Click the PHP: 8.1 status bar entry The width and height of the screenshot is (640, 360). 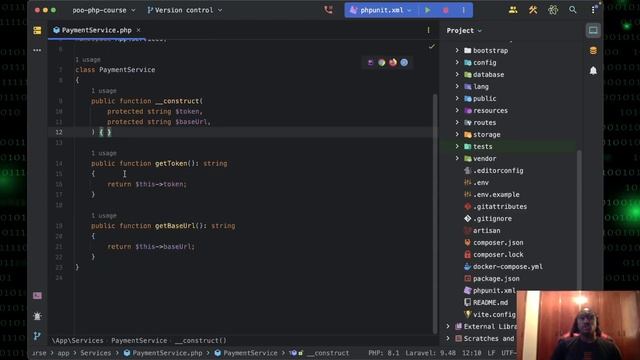[384, 353]
